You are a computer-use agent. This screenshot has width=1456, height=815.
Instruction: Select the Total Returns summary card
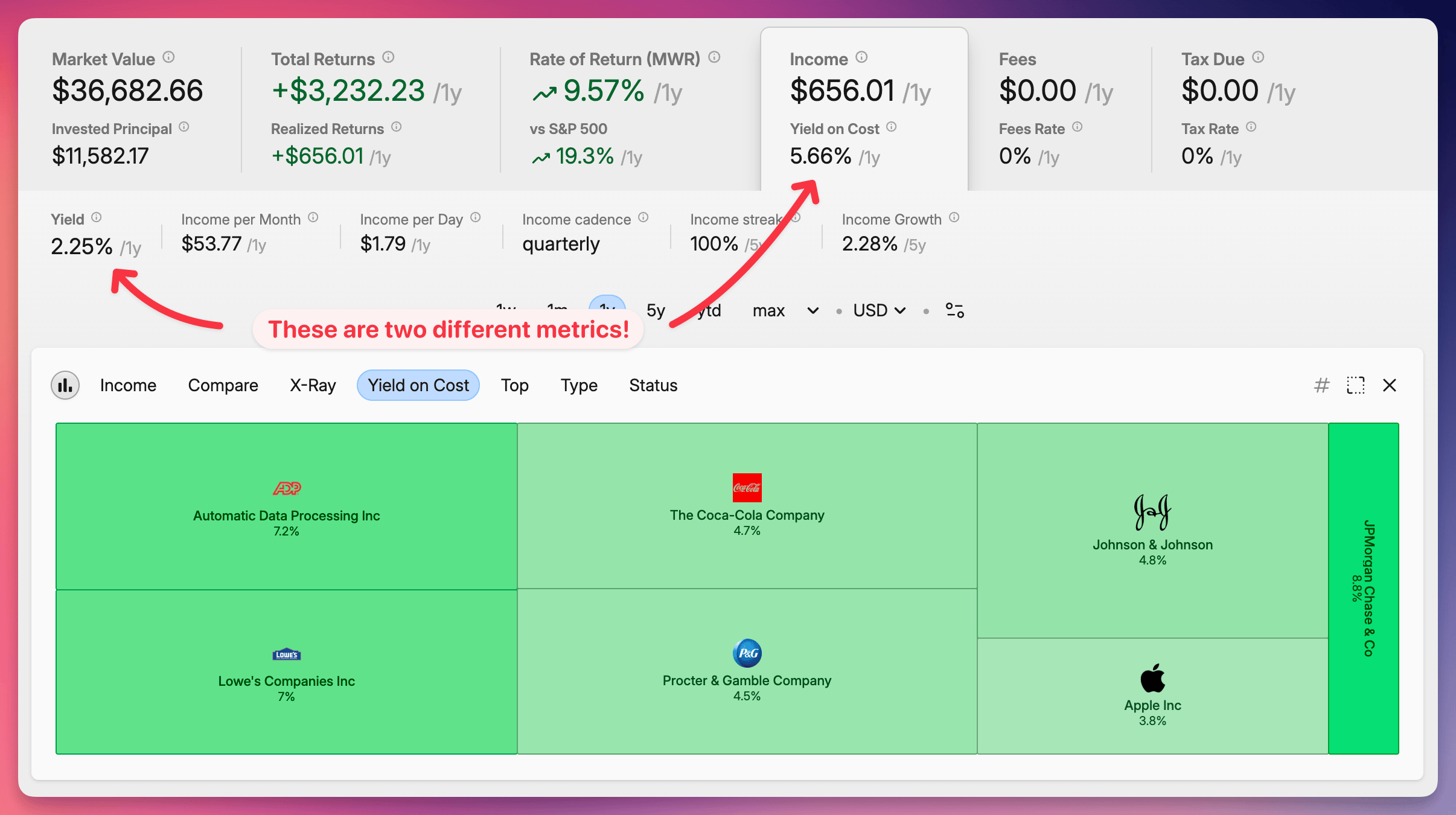(368, 109)
